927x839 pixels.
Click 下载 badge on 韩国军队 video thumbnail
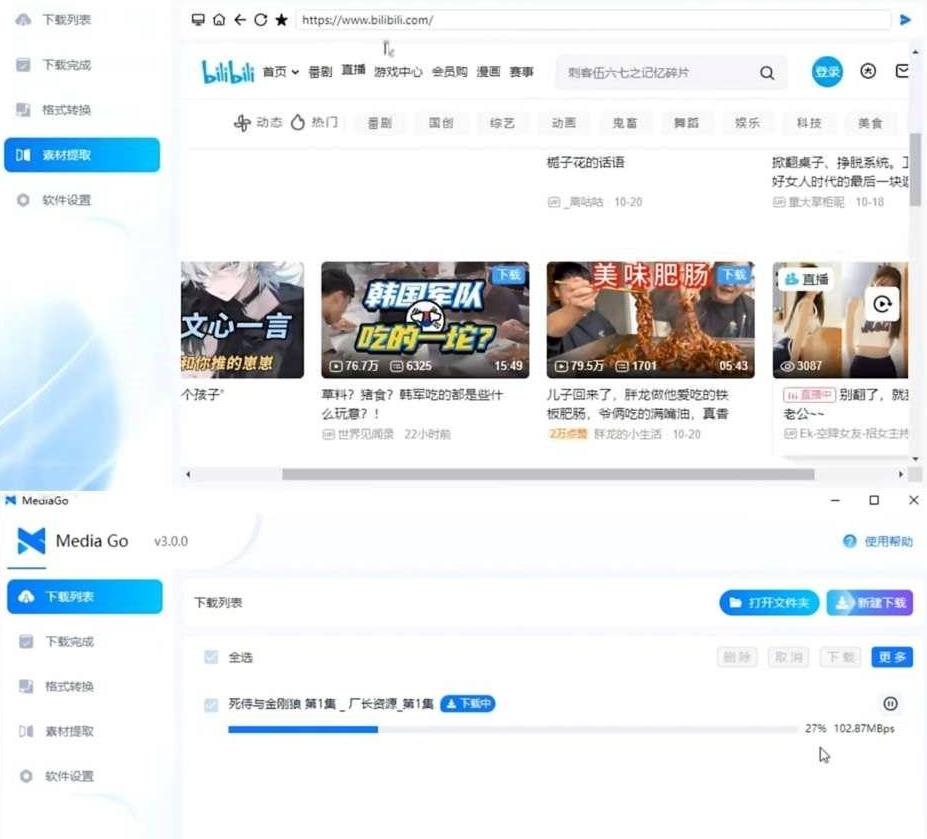coord(508,275)
